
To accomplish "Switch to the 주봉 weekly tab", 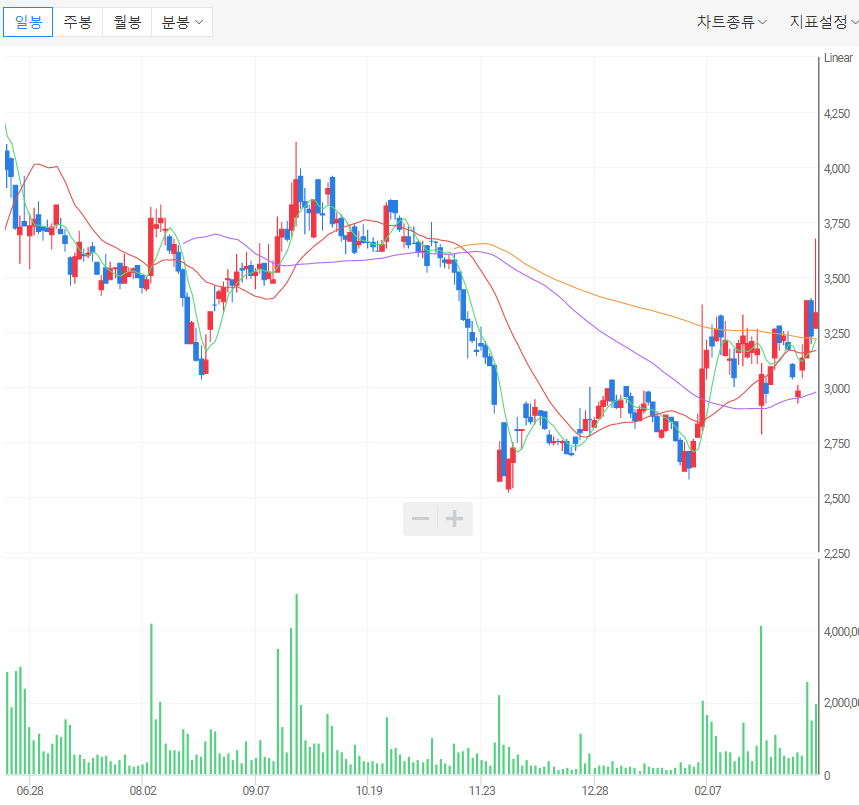I will [x=78, y=22].
